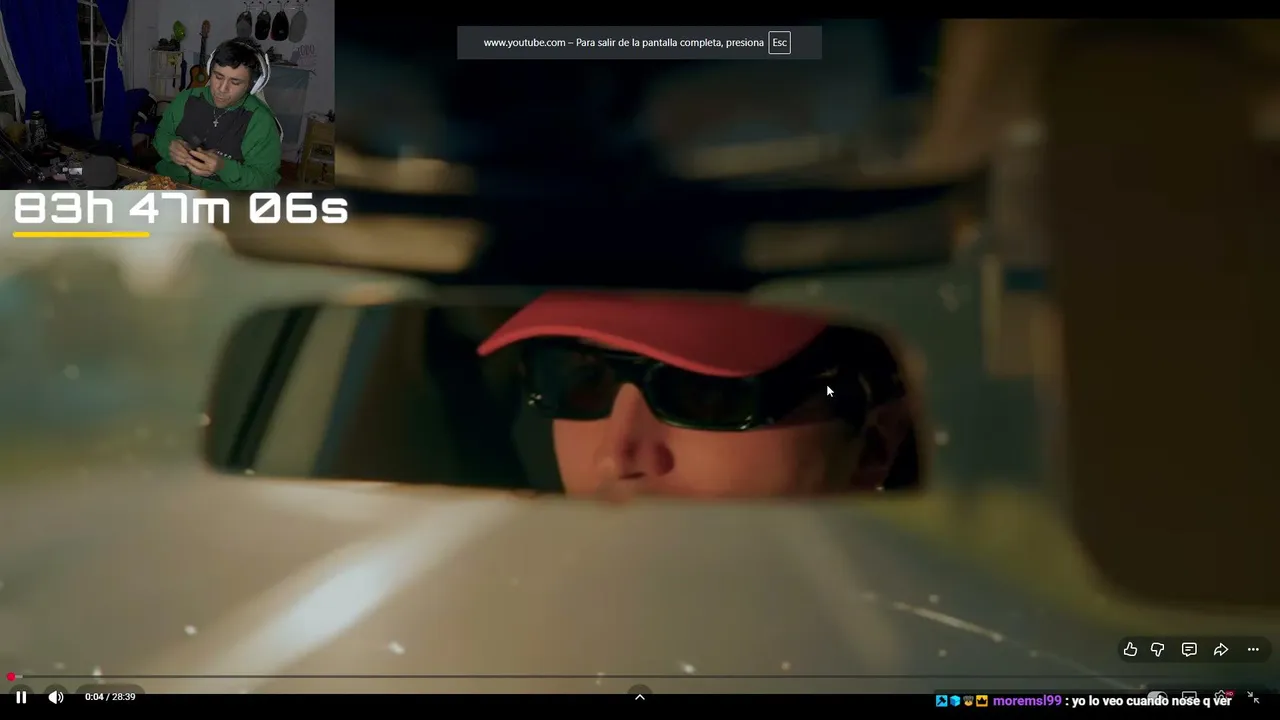
Task: Click the moremsl99 chat username
Action: point(1027,701)
